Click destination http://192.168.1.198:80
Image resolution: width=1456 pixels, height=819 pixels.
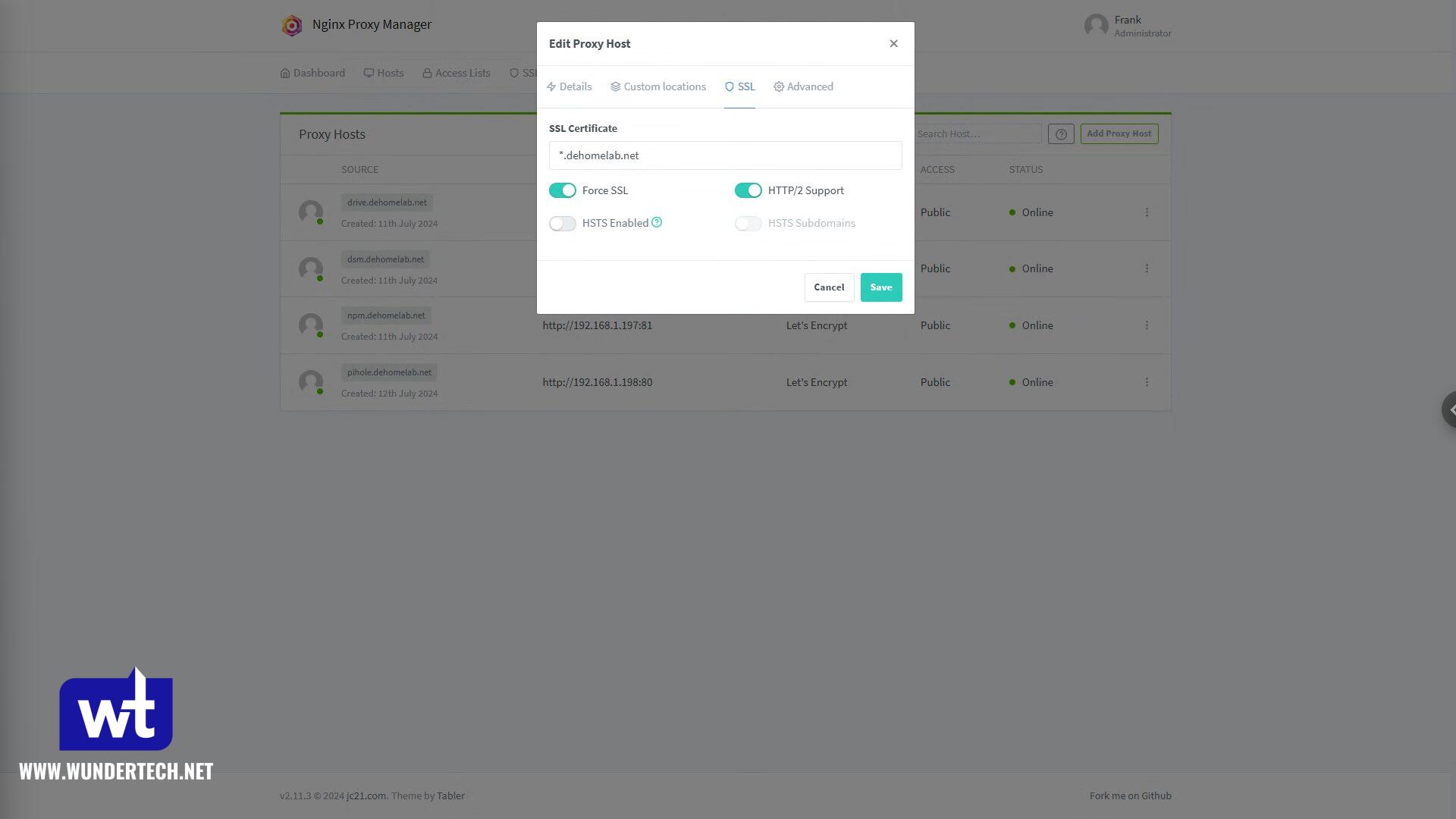point(597,382)
